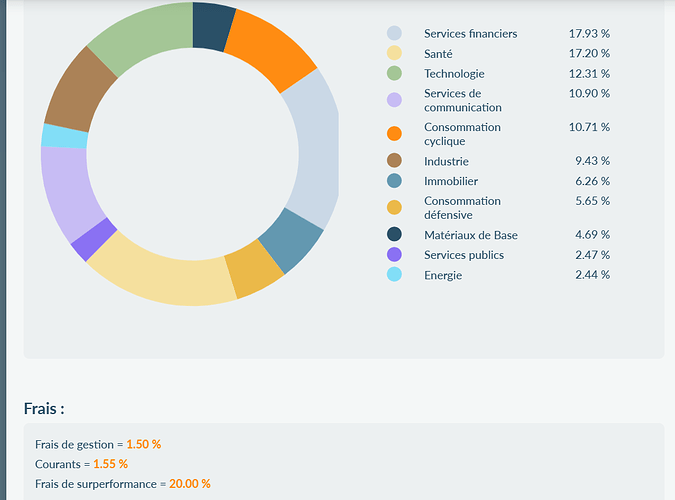This screenshot has height=500, width=675.
Task: Click the Services de communication legend dot
Action: 394,100
